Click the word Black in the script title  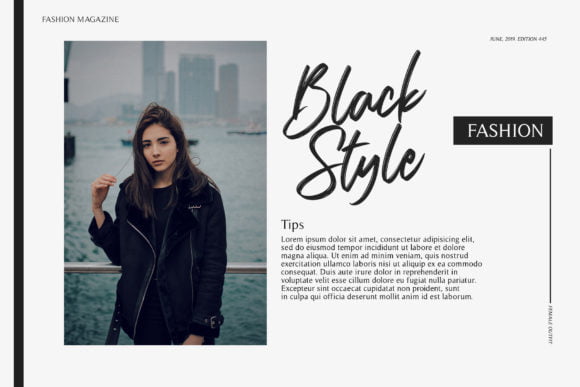[x=355, y=94]
